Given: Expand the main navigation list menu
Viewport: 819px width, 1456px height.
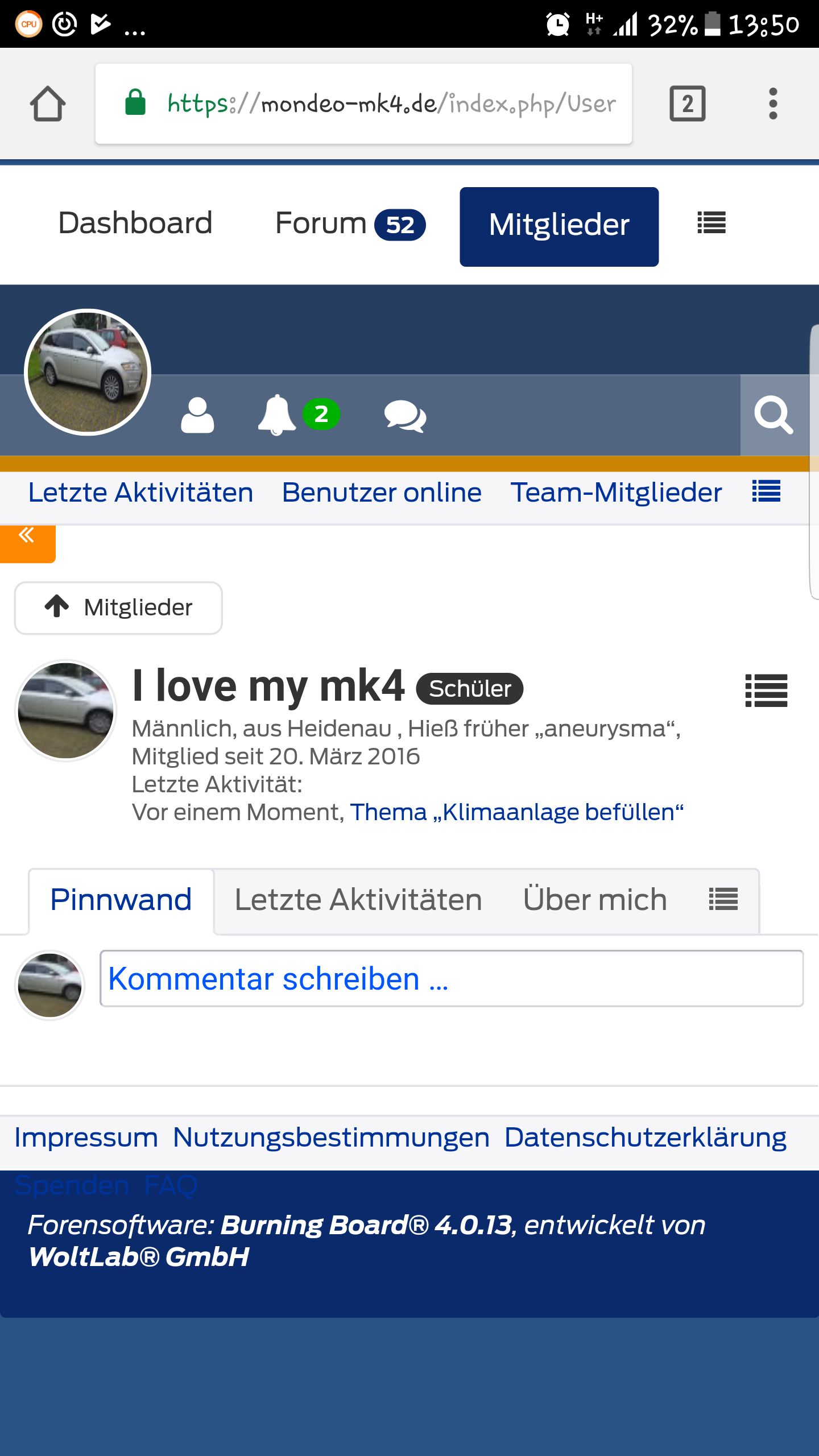Looking at the screenshot, I should [711, 223].
